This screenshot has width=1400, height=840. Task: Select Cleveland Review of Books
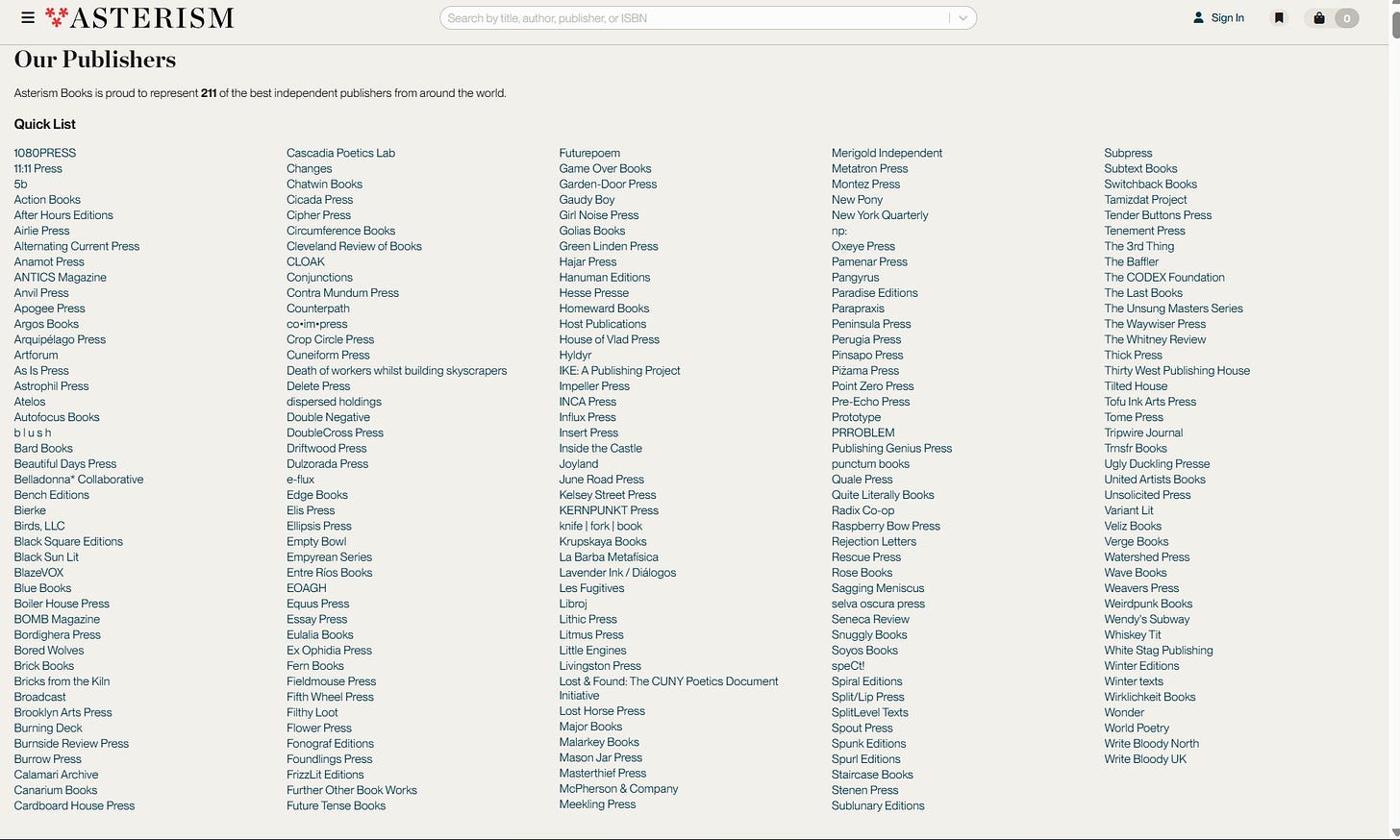coord(354,246)
